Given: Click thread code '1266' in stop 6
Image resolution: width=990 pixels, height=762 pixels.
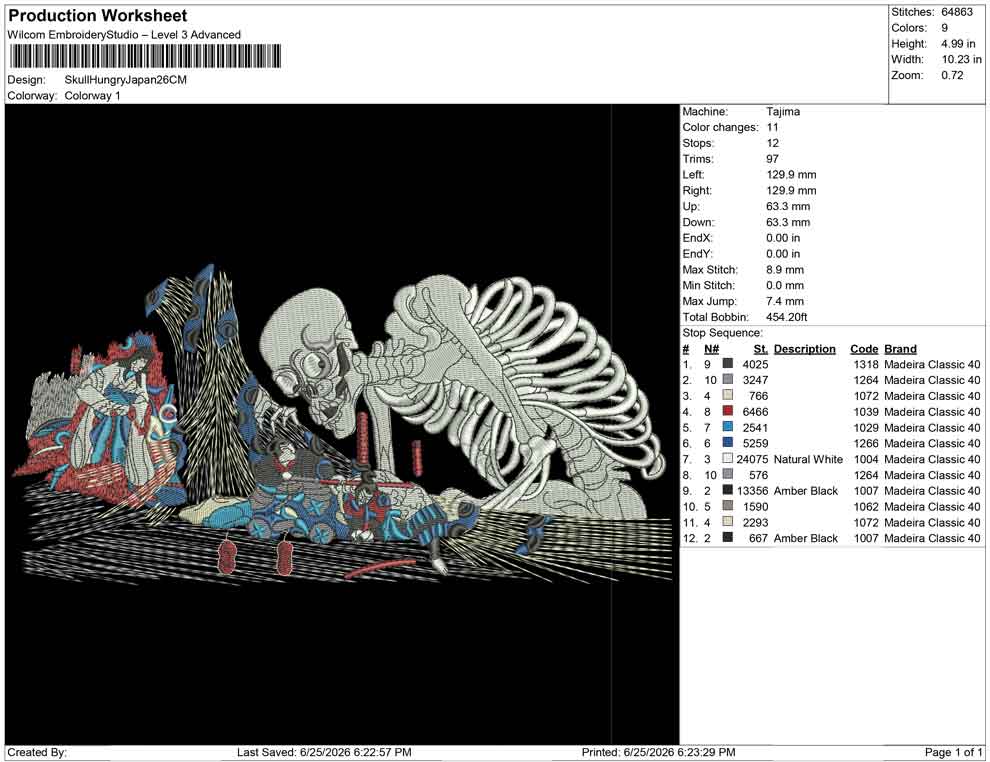Looking at the screenshot, I should (866, 443).
